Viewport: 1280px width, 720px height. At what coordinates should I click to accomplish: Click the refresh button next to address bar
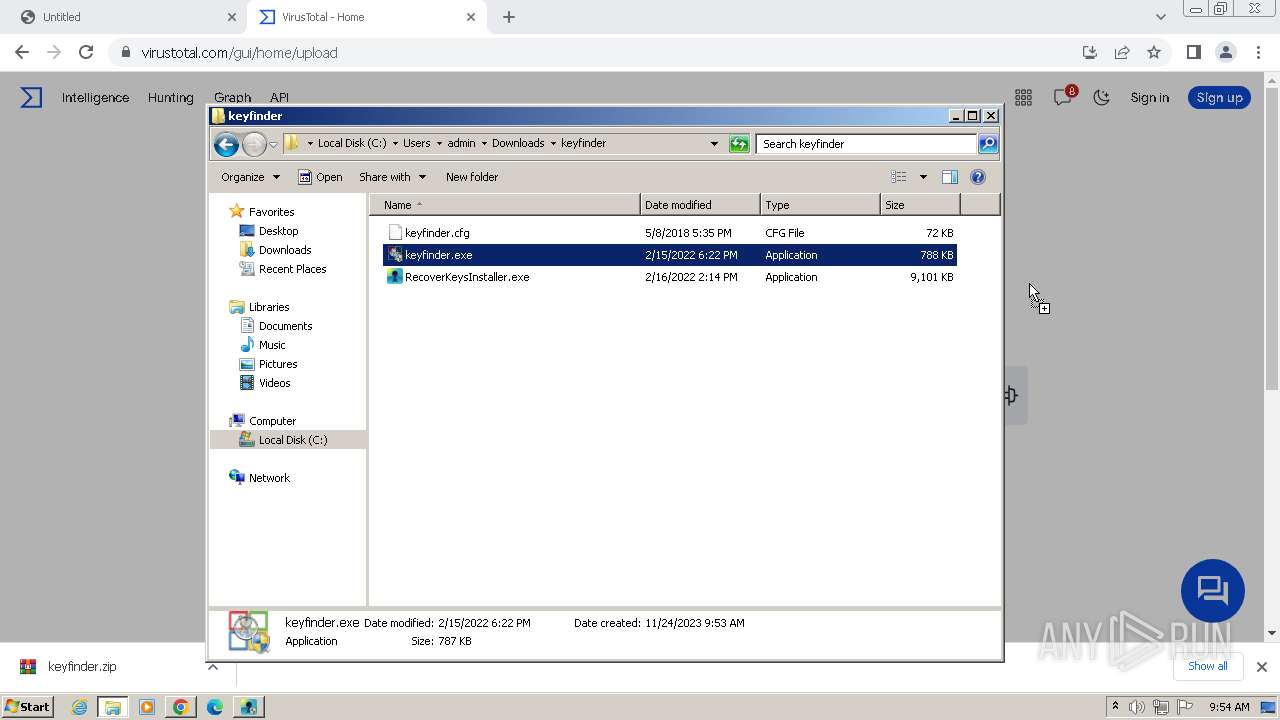(x=739, y=144)
